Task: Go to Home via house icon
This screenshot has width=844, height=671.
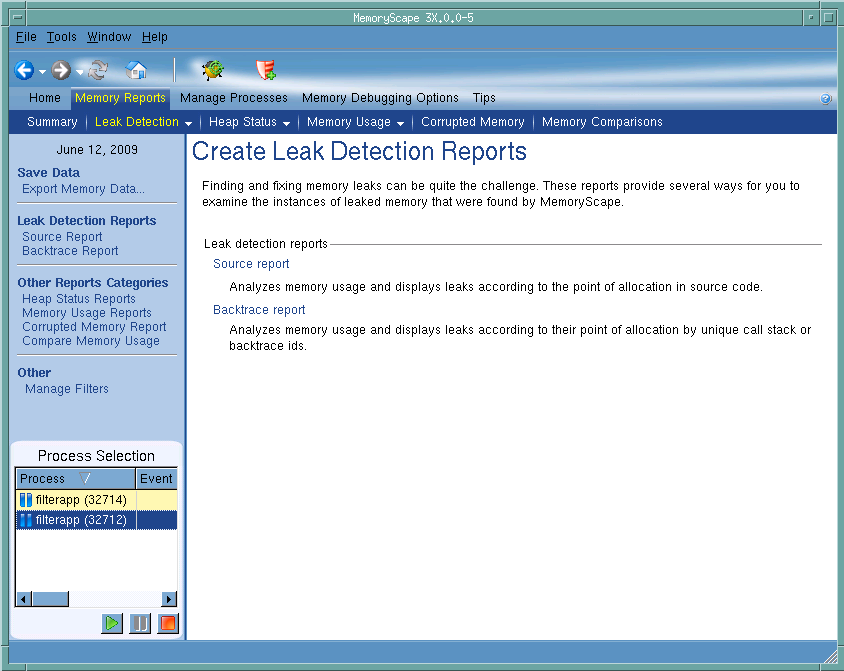Action: [x=136, y=70]
